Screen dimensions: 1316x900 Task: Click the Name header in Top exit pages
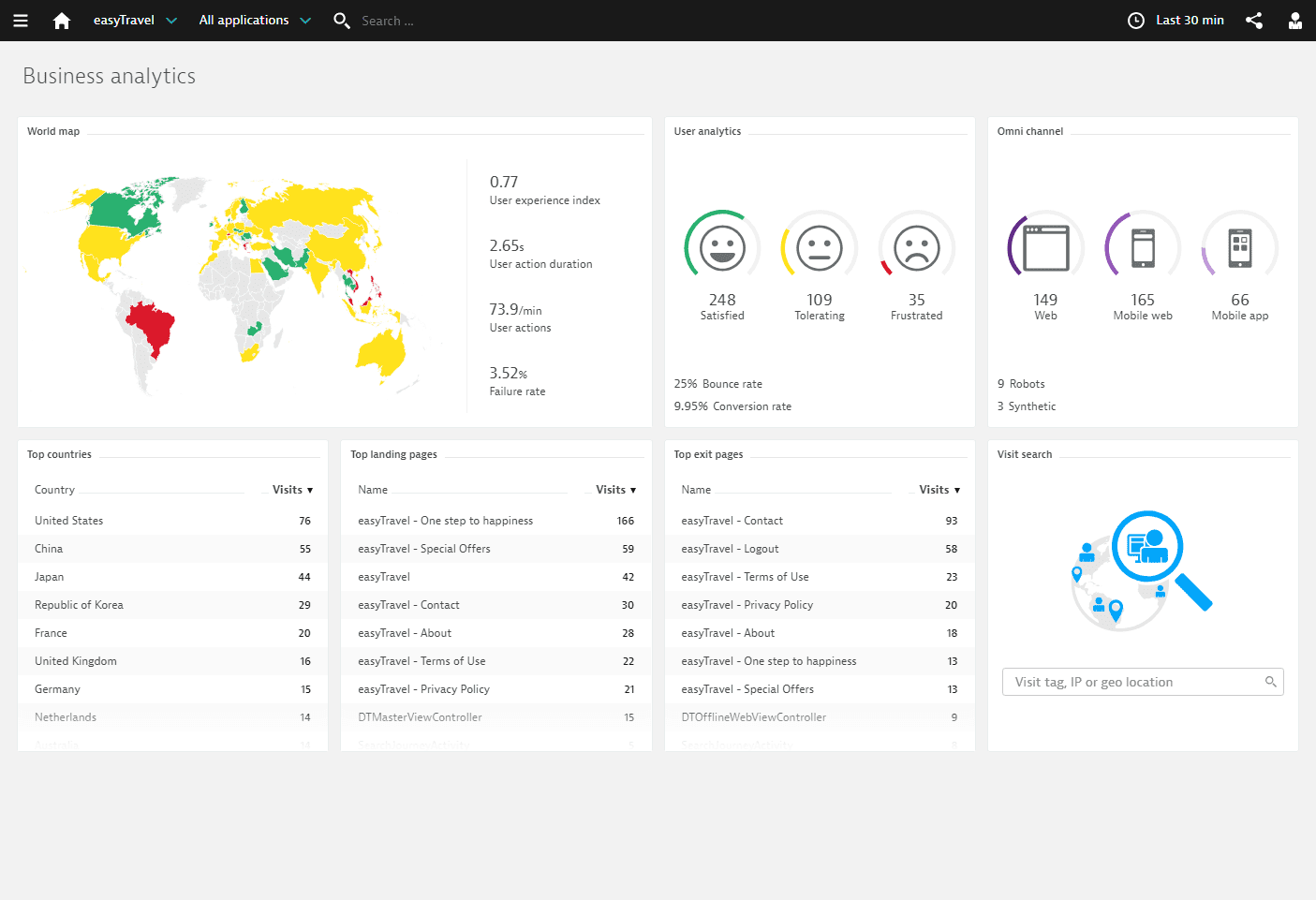[696, 490]
